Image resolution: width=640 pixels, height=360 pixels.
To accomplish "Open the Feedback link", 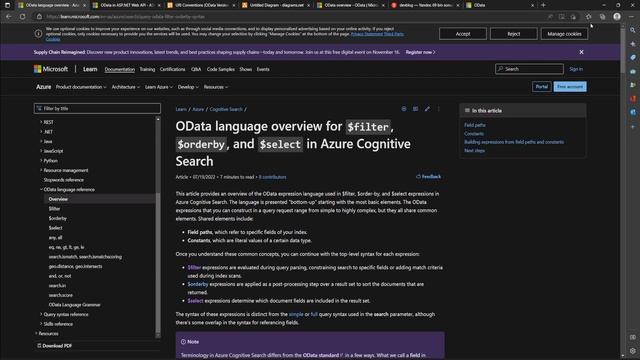I will 428,177.
